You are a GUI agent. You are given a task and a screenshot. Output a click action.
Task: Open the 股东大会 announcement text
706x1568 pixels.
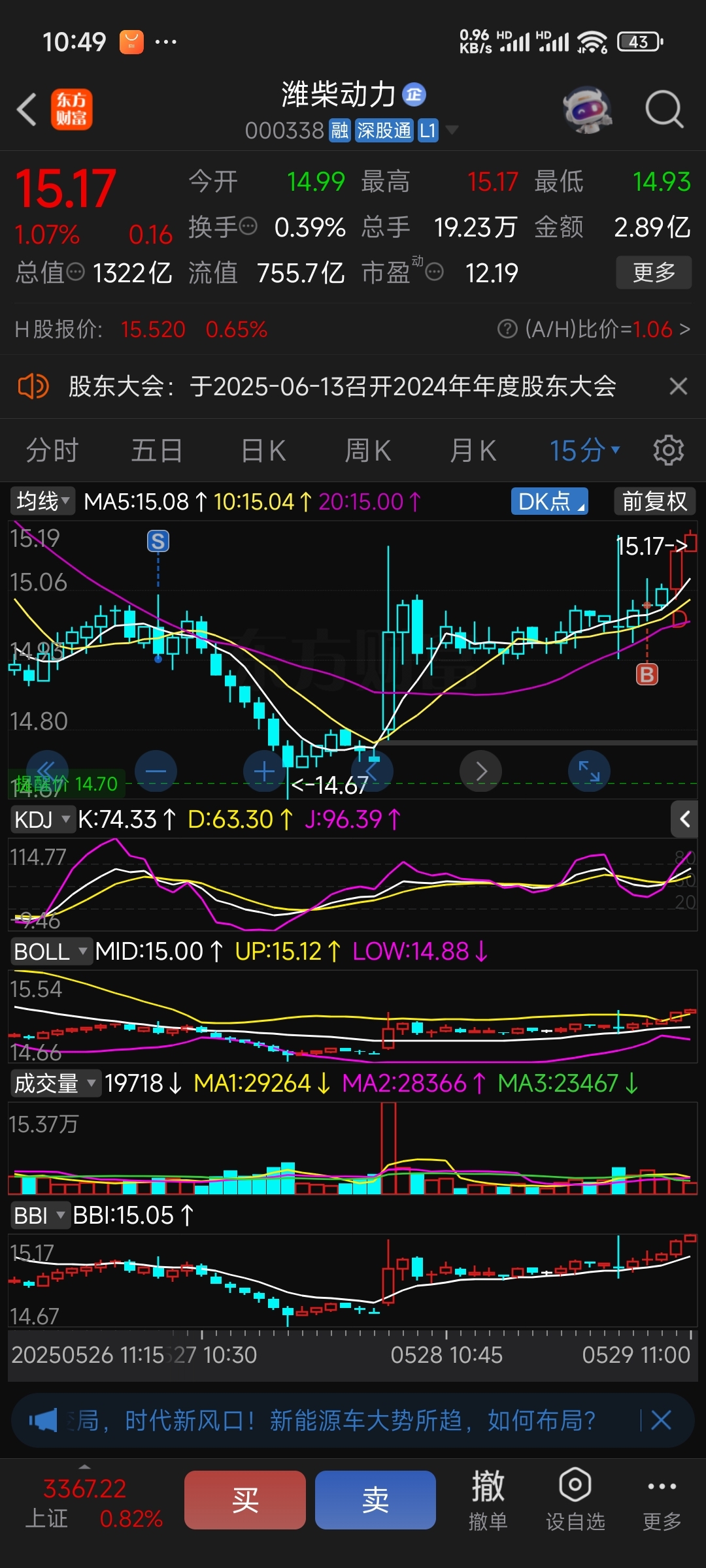click(342, 386)
